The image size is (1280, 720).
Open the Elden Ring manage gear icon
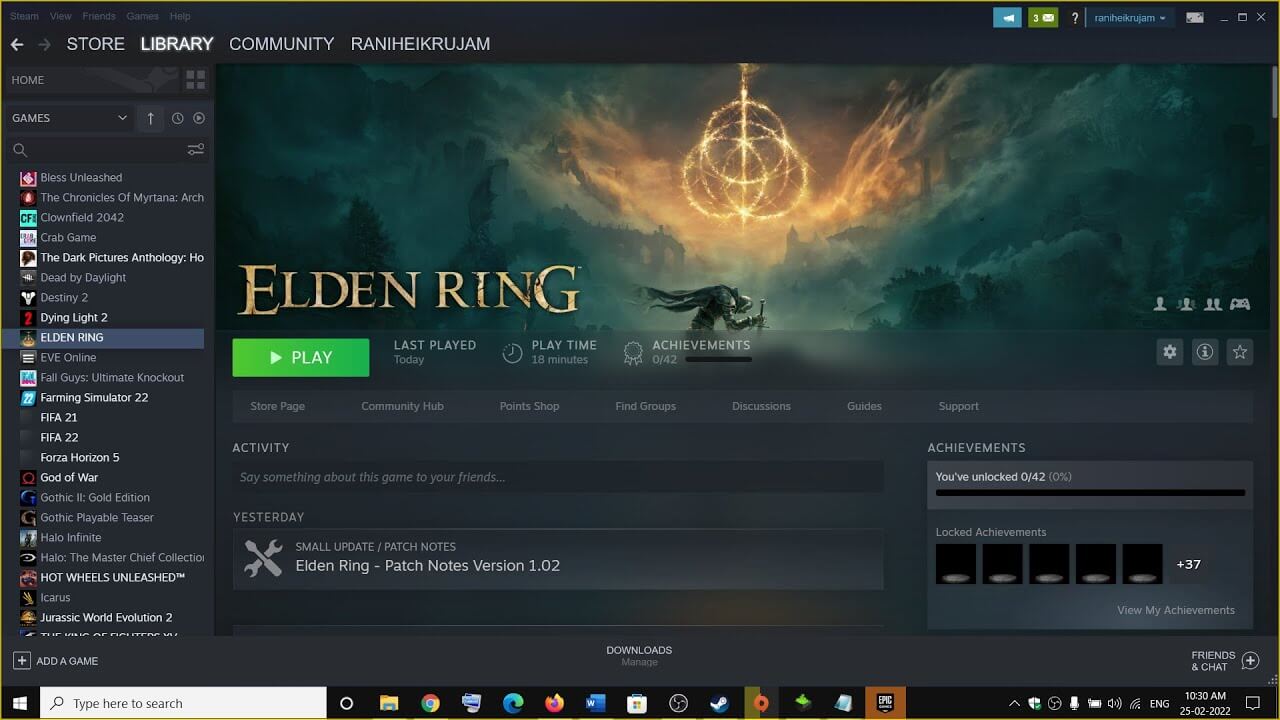(x=1169, y=352)
